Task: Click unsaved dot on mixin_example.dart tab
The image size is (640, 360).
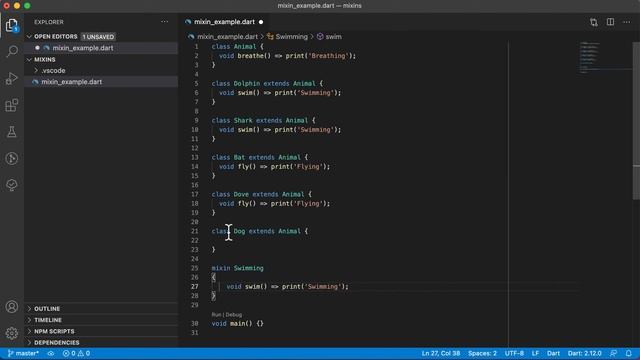Action: tap(261, 22)
